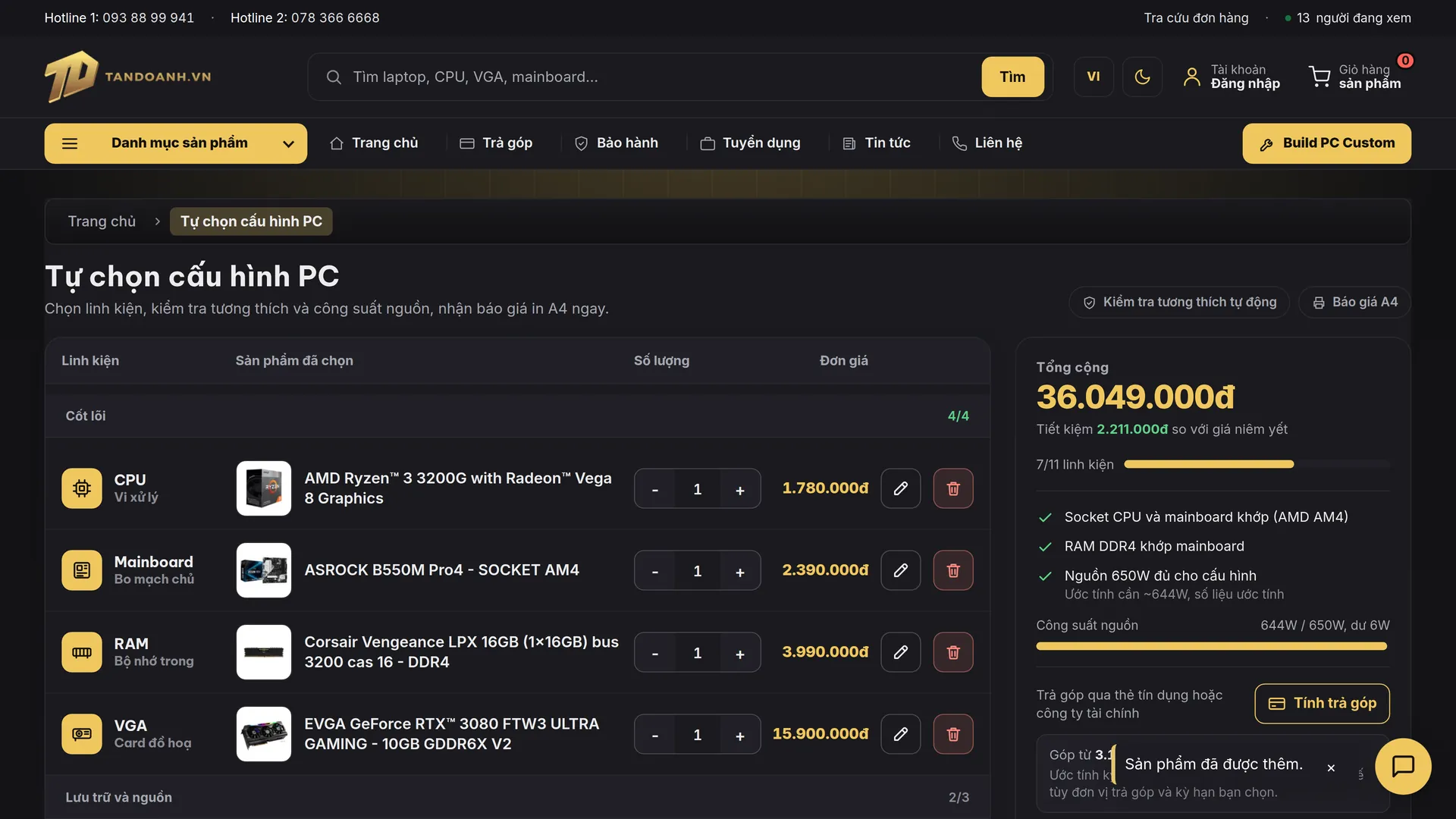Expand the Danh mục sản phẩm dropdown
This screenshot has height=819, width=1456.
pyautogui.click(x=176, y=143)
